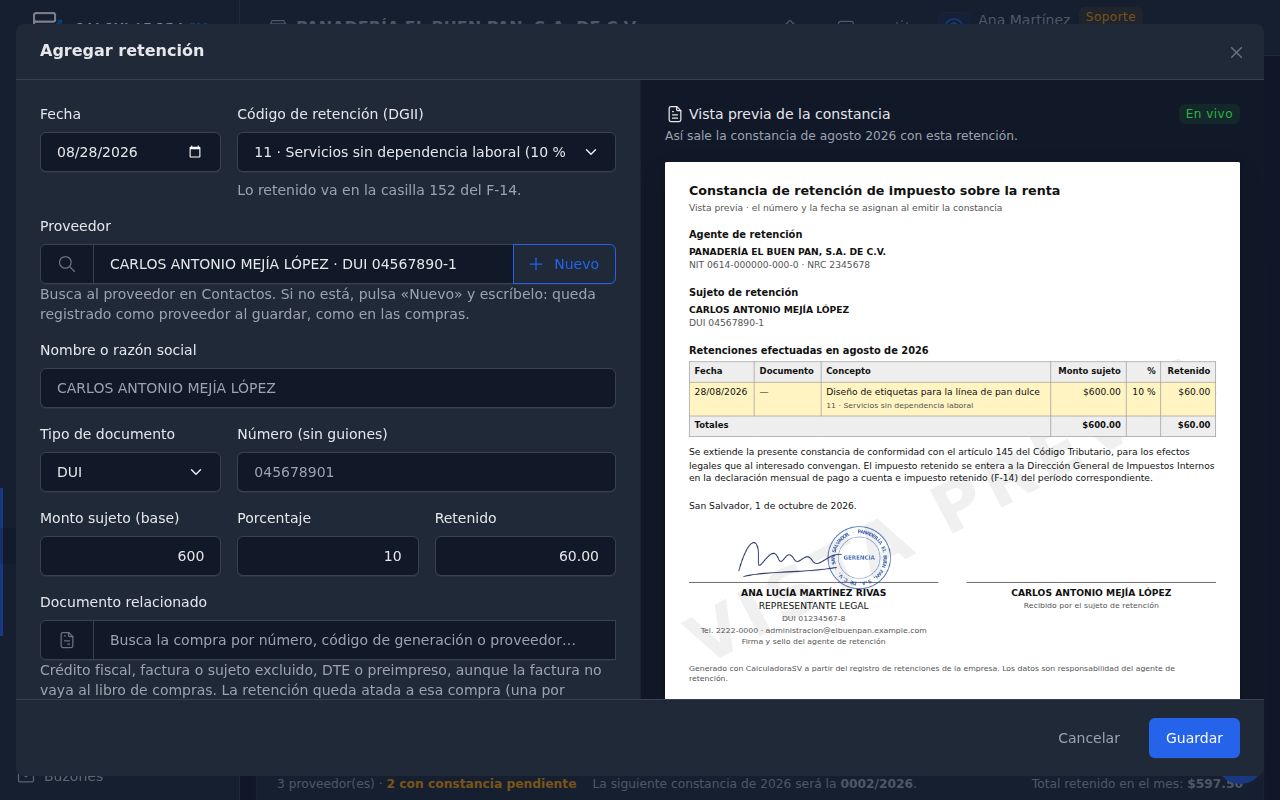Click San Salvador, 1 de octubre de 2026

click(x=772, y=506)
